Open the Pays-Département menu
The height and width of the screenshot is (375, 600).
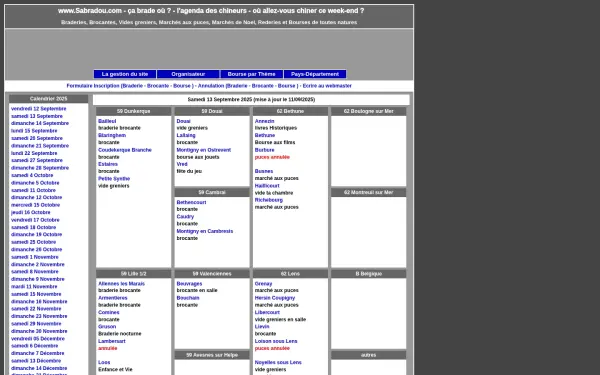[315, 74]
